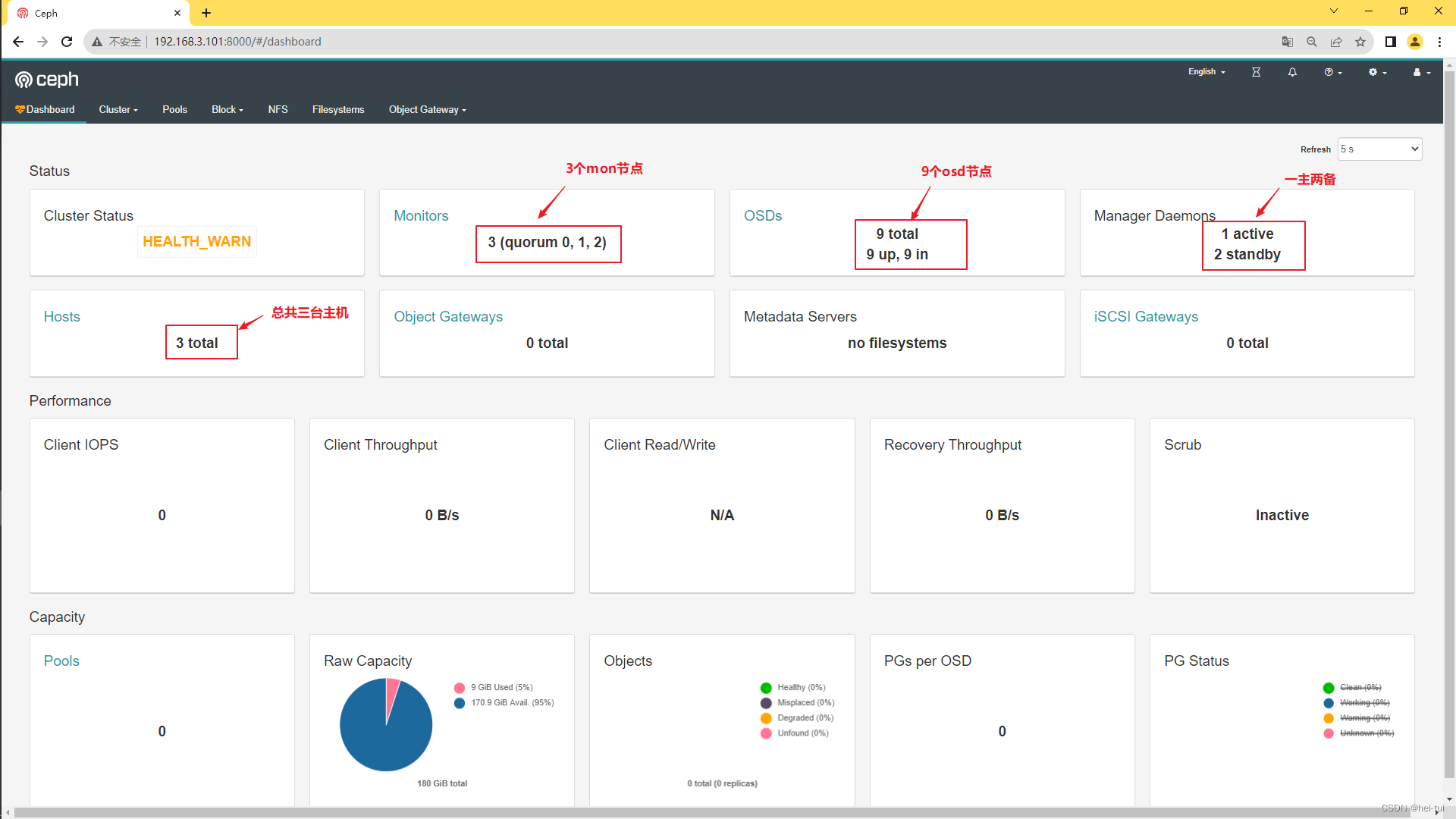Bookmark this page with the star icon
Image resolution: width=1456 pixels, height=819 pixels.
(1360, 42)
